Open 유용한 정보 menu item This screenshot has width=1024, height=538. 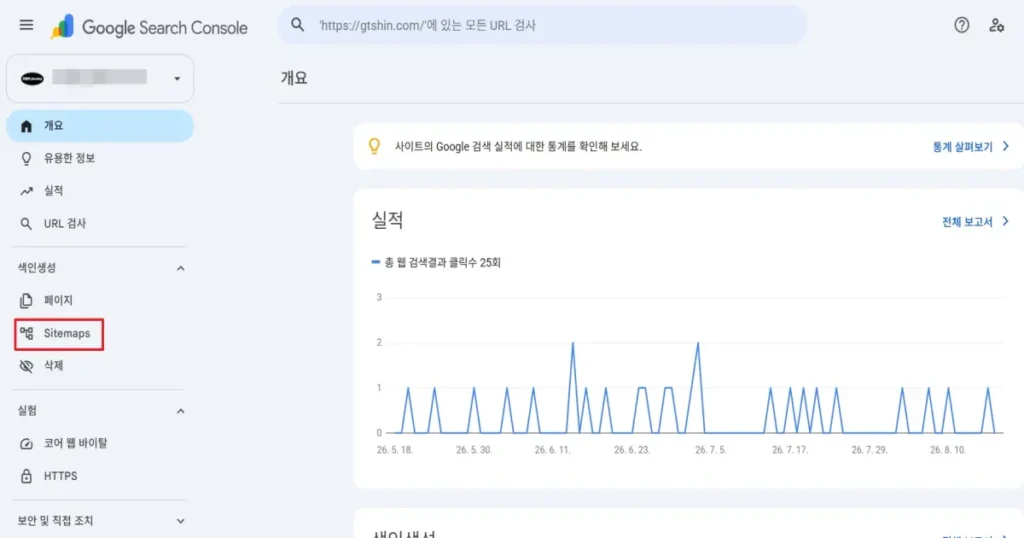(100, 159)
